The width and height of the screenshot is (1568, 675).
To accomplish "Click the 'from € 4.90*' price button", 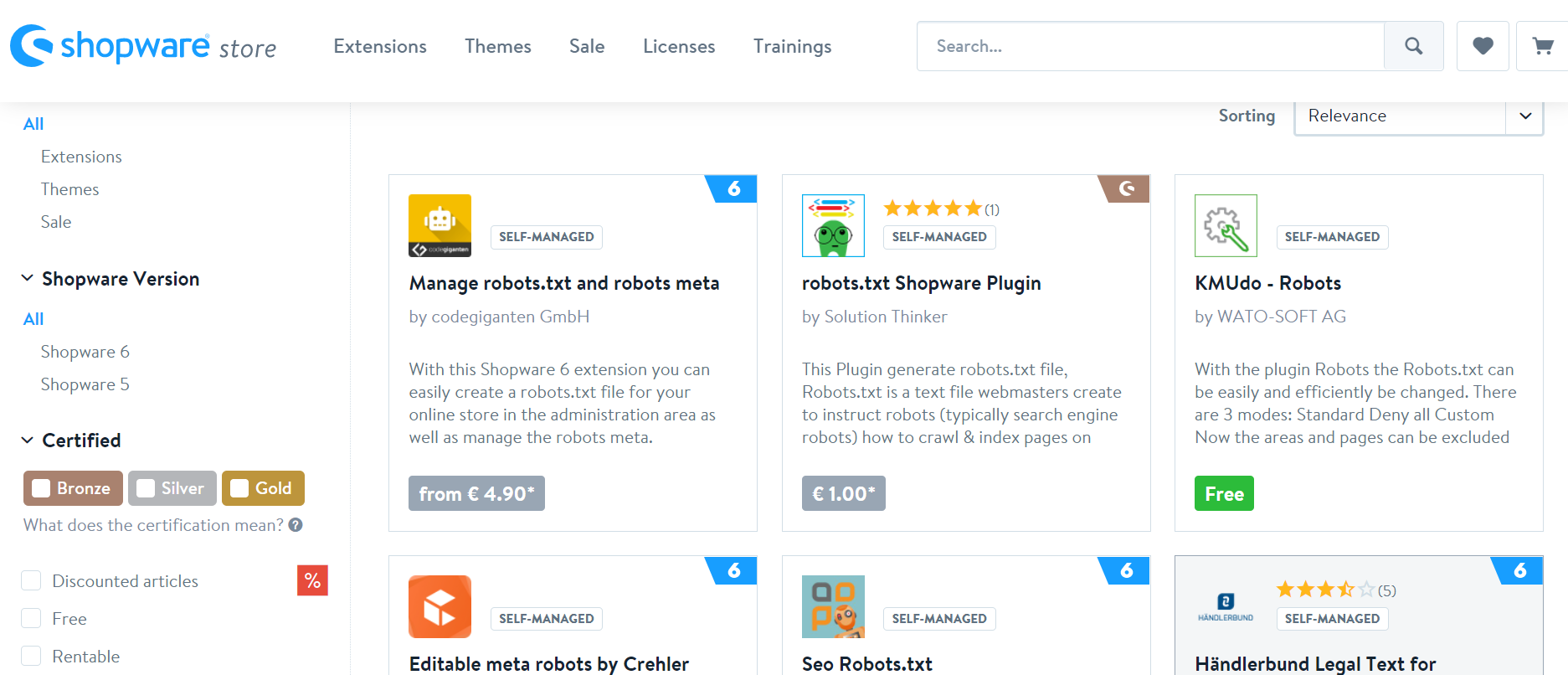I will tap(476, 493).
